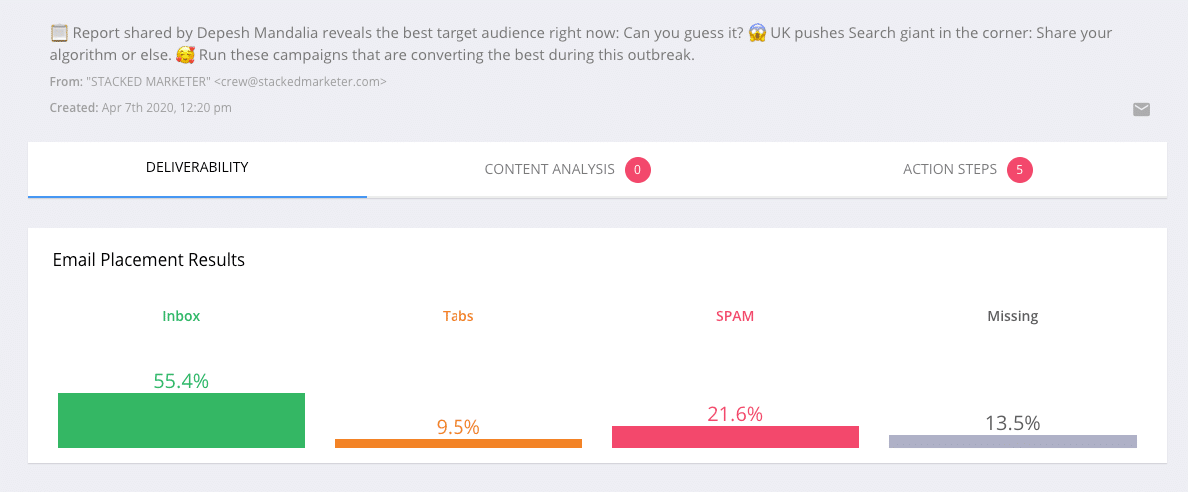Click the red SPAM bar
Viewport: 1188px width, 492px height.
pyautogui.click(x=735, y=437)
